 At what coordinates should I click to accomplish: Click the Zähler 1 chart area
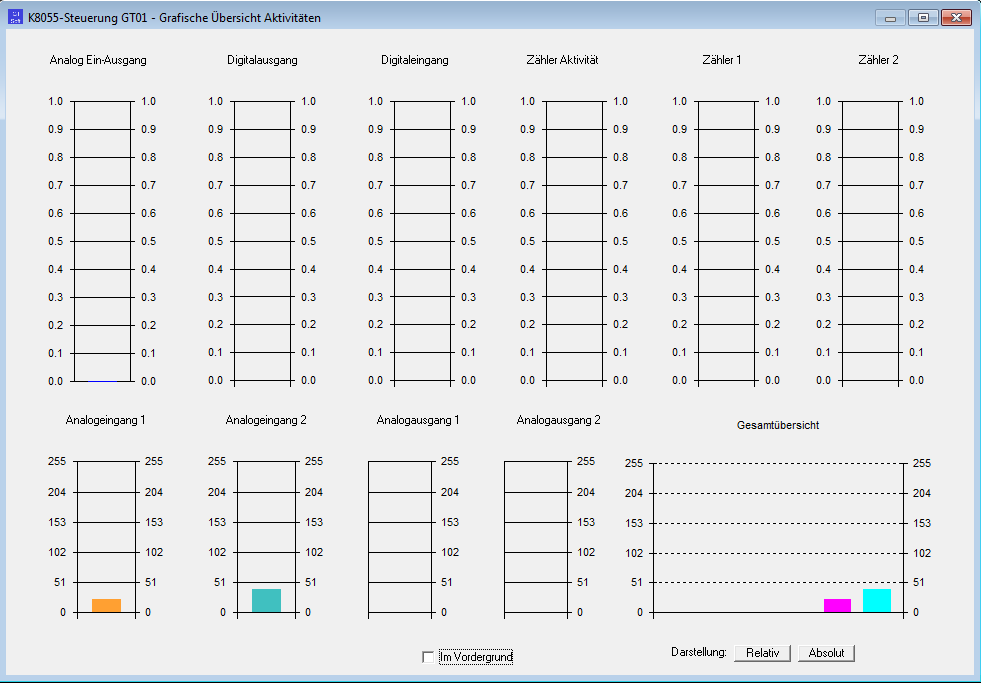[x=727, y=241]
